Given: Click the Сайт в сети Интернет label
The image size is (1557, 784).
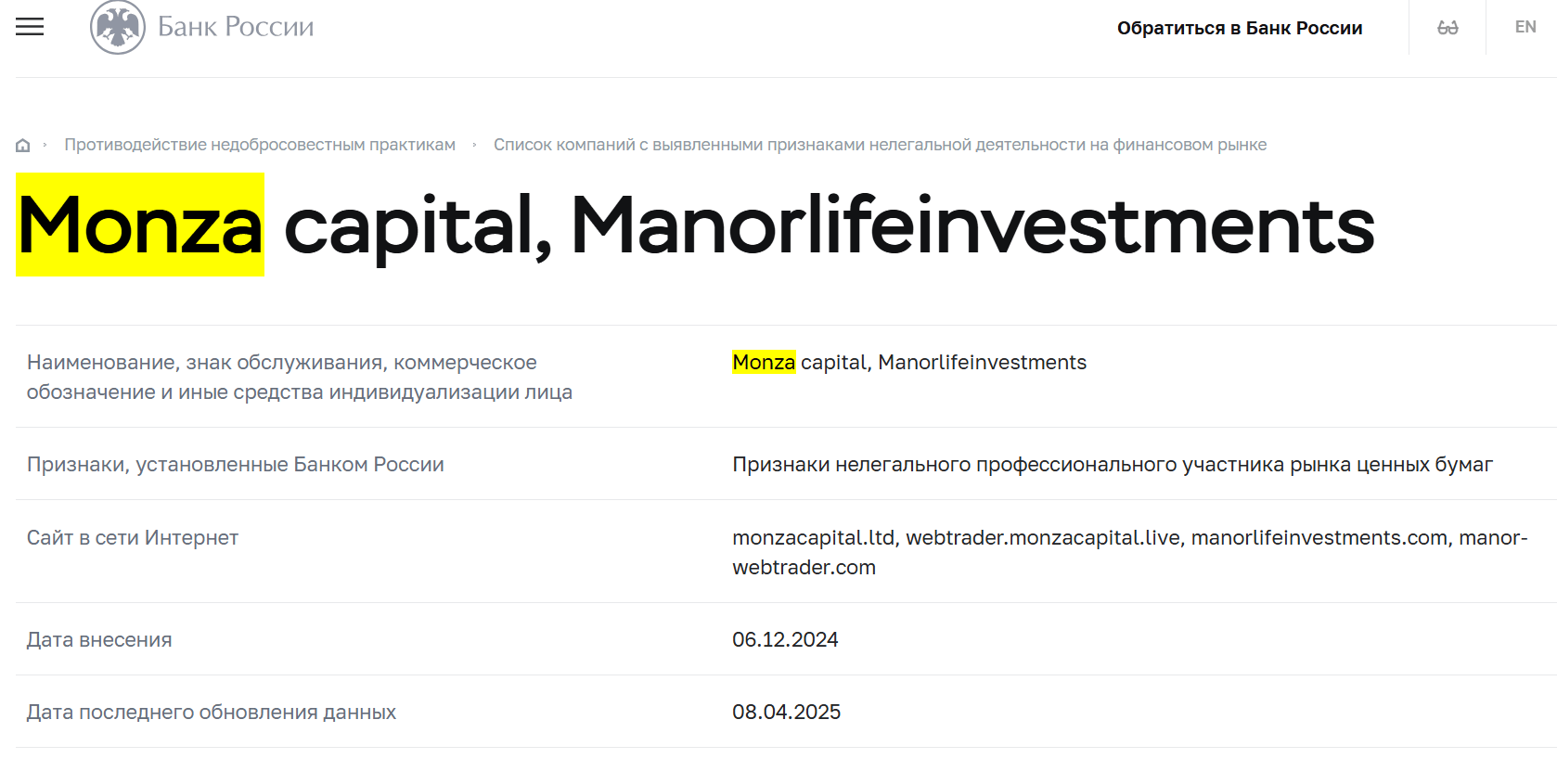Looking at the screenshot, I should click(133, 537).
